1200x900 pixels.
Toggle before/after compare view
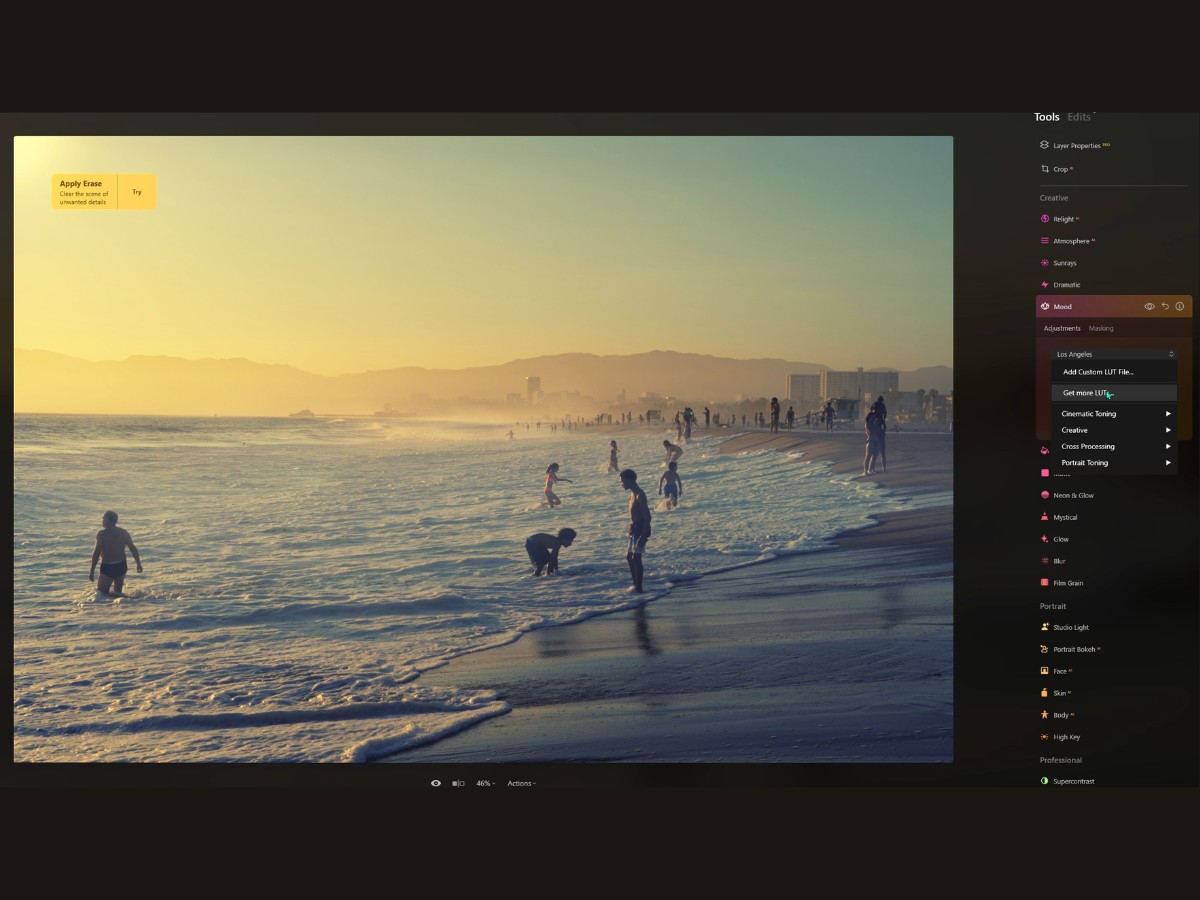pyautogui.click(x=458, y=783)
